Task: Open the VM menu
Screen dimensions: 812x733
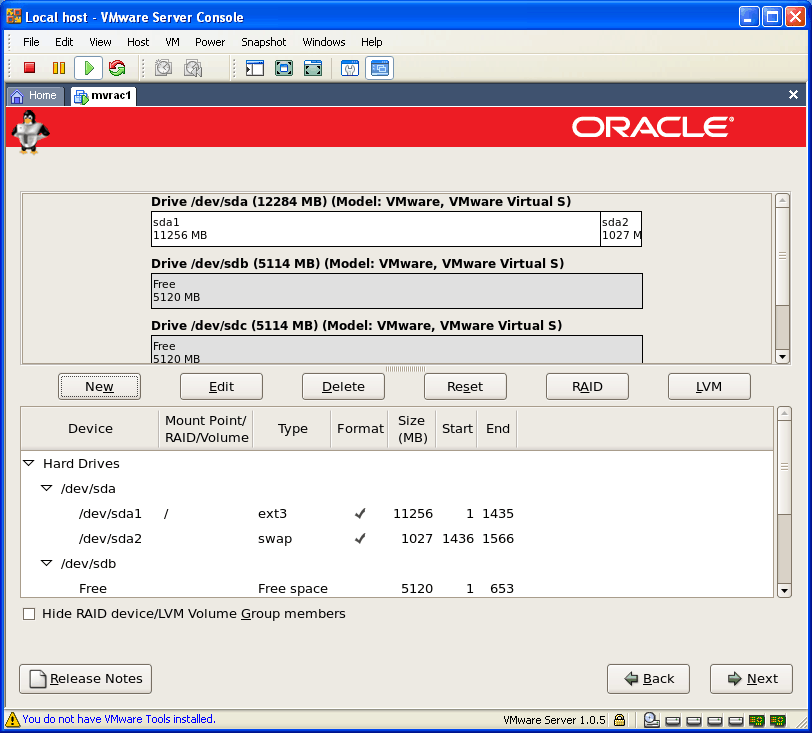Action: click(x=172, y=42)
